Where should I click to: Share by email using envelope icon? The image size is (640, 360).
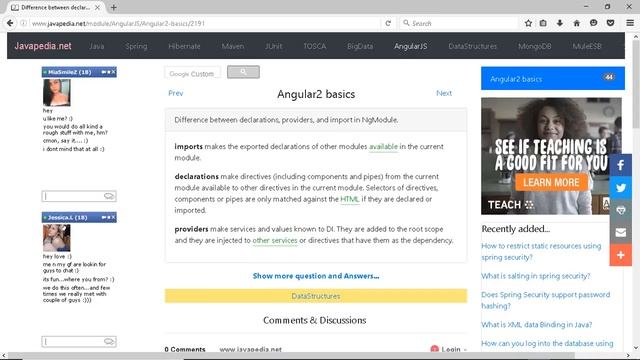coord(620,232)
